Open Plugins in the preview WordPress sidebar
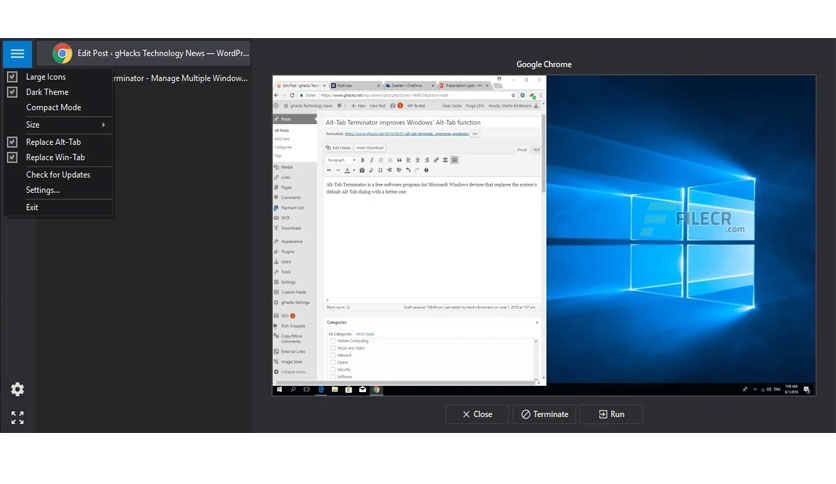Viewport: 836px width, 484px height. point(285,252)
